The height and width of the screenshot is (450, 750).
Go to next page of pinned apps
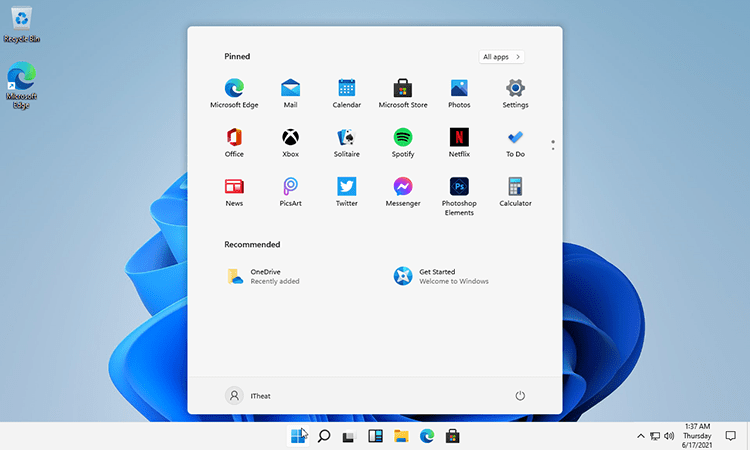point(553,149)
